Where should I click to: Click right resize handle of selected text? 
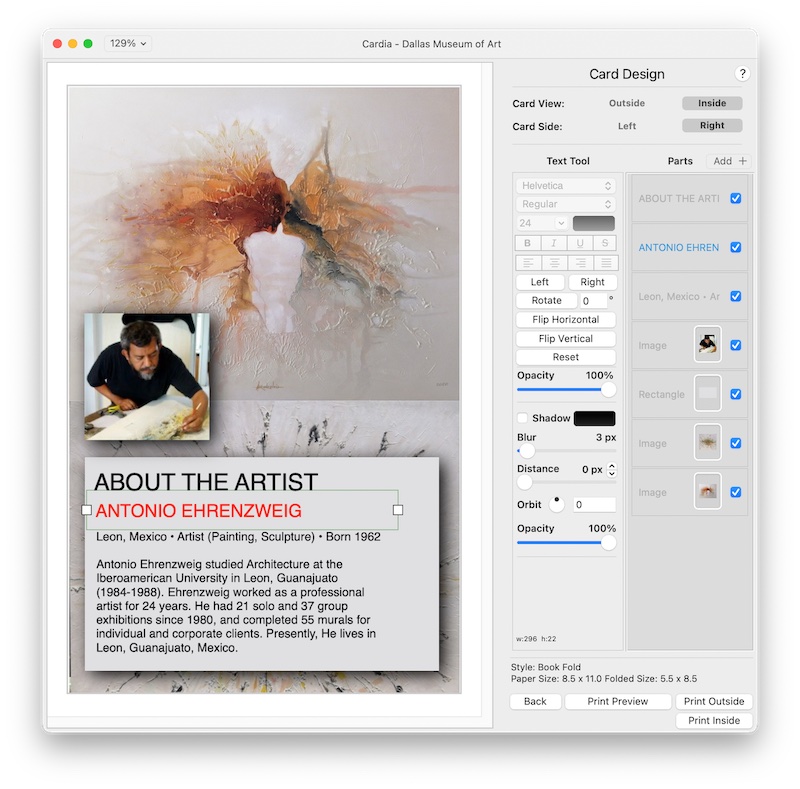(398, 510)
